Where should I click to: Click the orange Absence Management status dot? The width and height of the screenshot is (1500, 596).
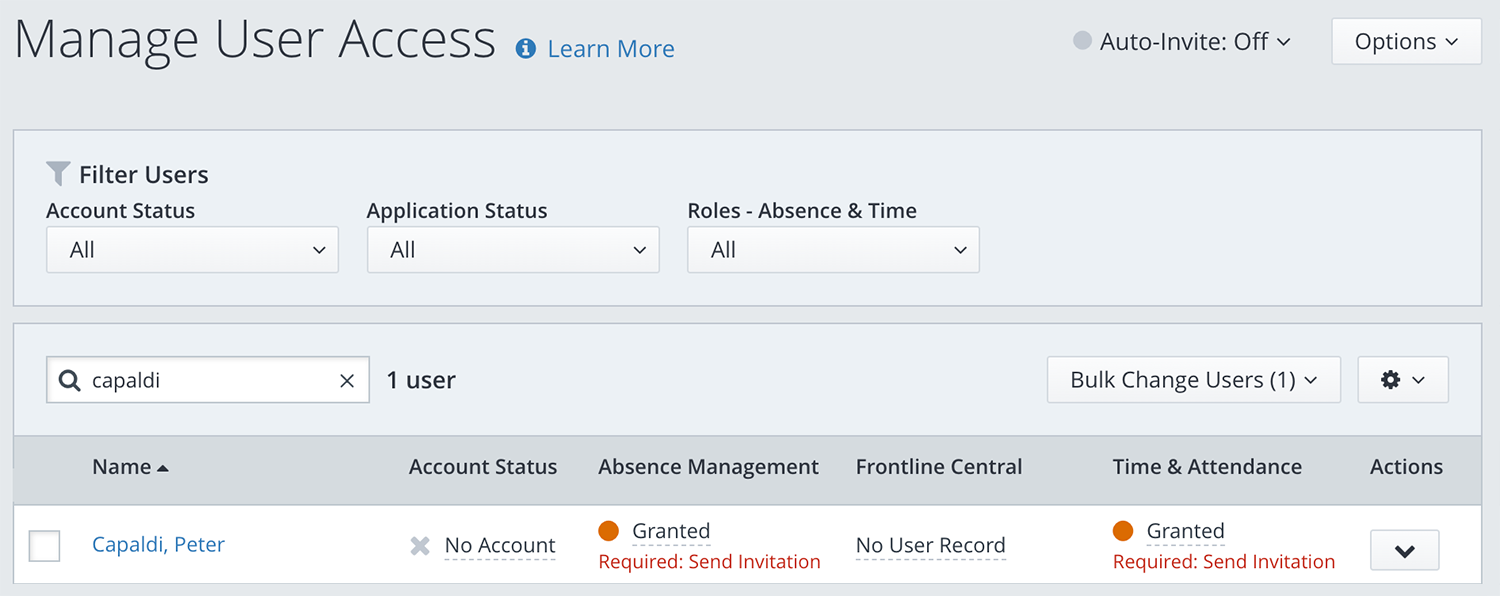click(x=608, y=531)
